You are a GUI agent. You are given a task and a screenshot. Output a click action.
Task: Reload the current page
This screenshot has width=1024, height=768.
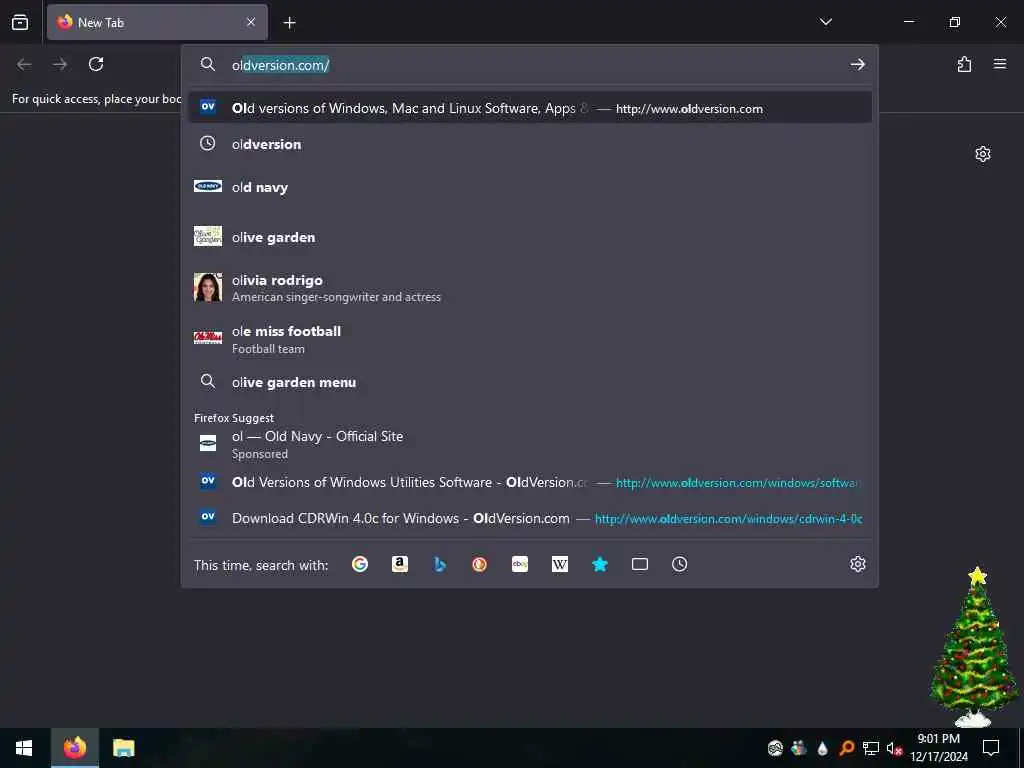click(x=96, y=64)
